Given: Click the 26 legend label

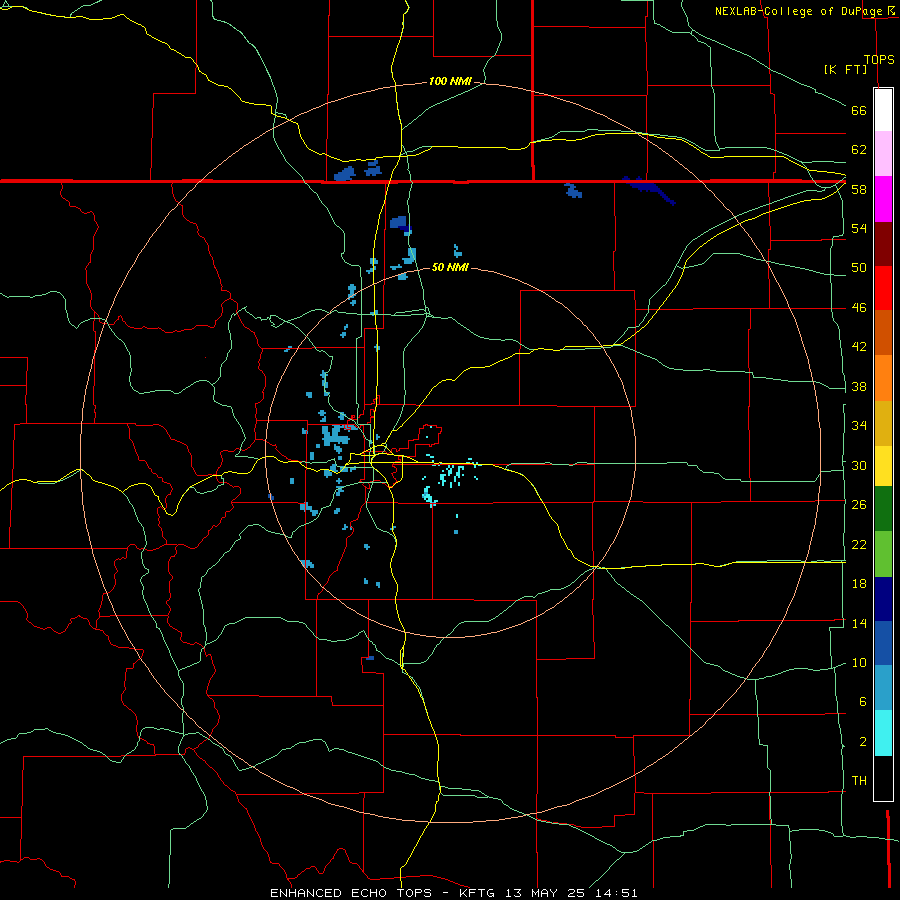Looking at the screenshot, I should pos(859,505).
